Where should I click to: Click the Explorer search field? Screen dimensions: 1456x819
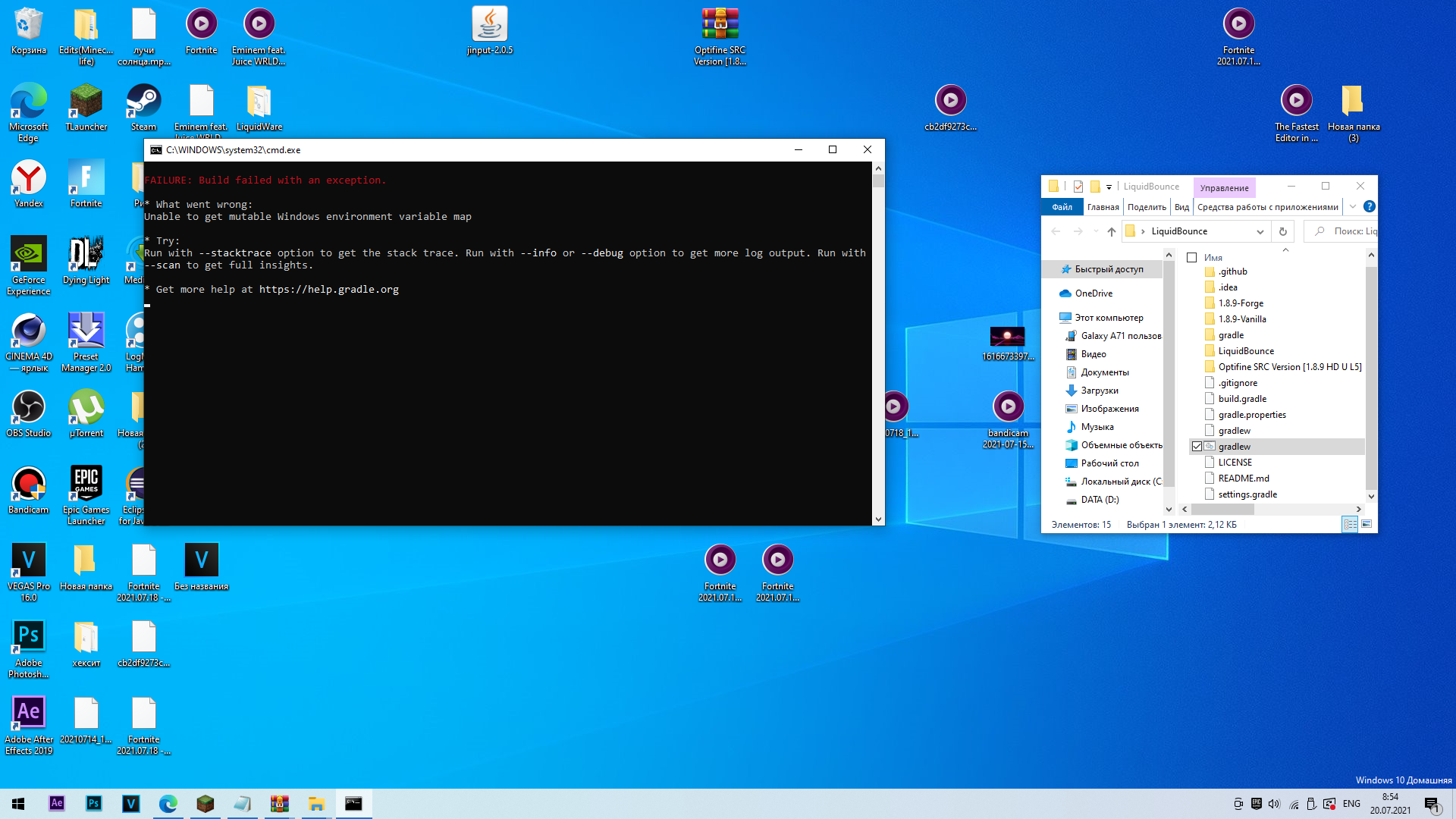[1353, 231]
